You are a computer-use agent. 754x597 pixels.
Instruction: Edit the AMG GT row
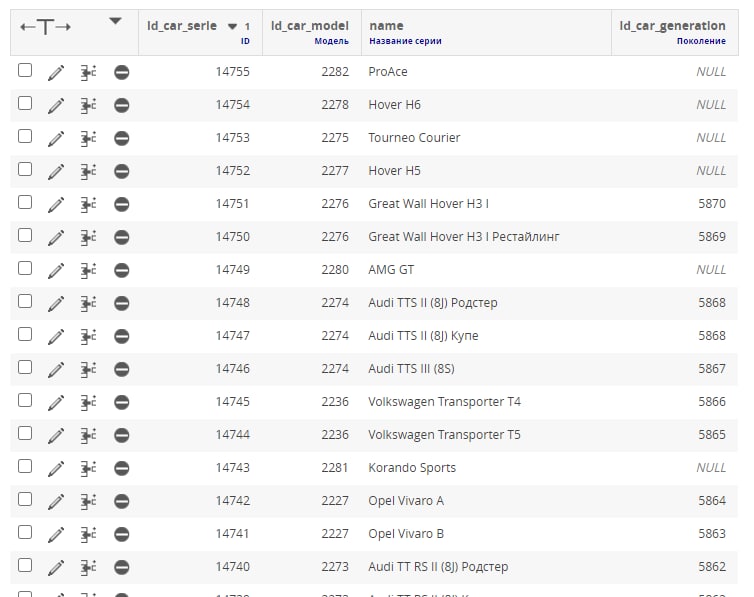(x=56, y=271)
